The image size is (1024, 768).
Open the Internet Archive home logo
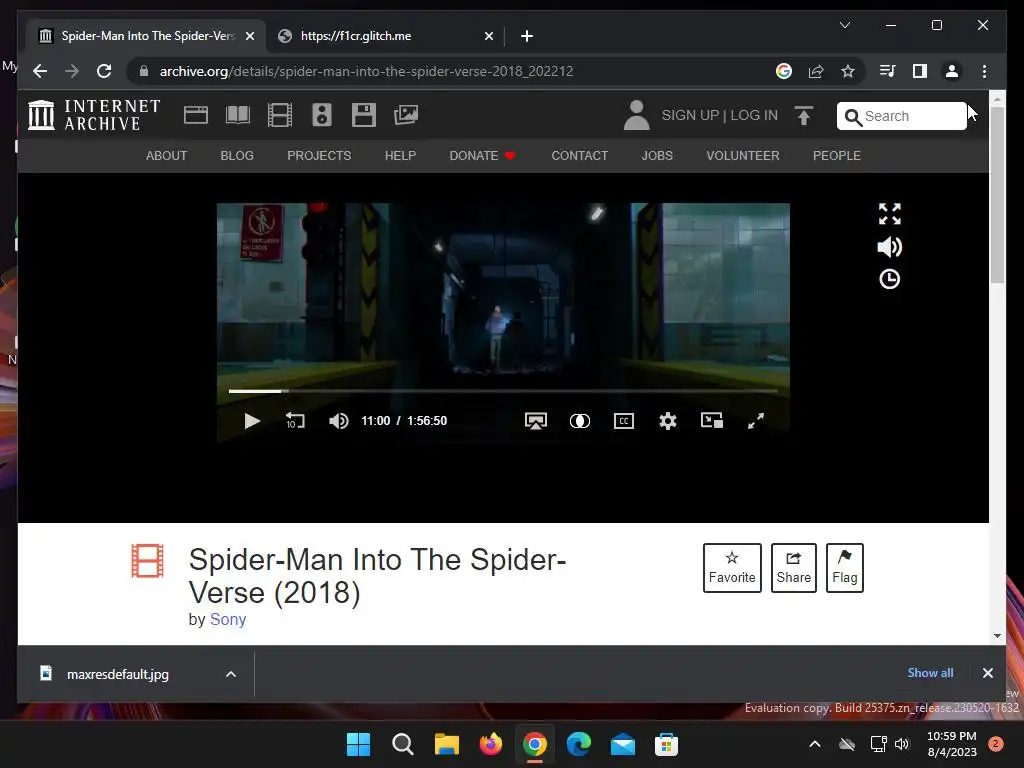[x=95, y=115]
